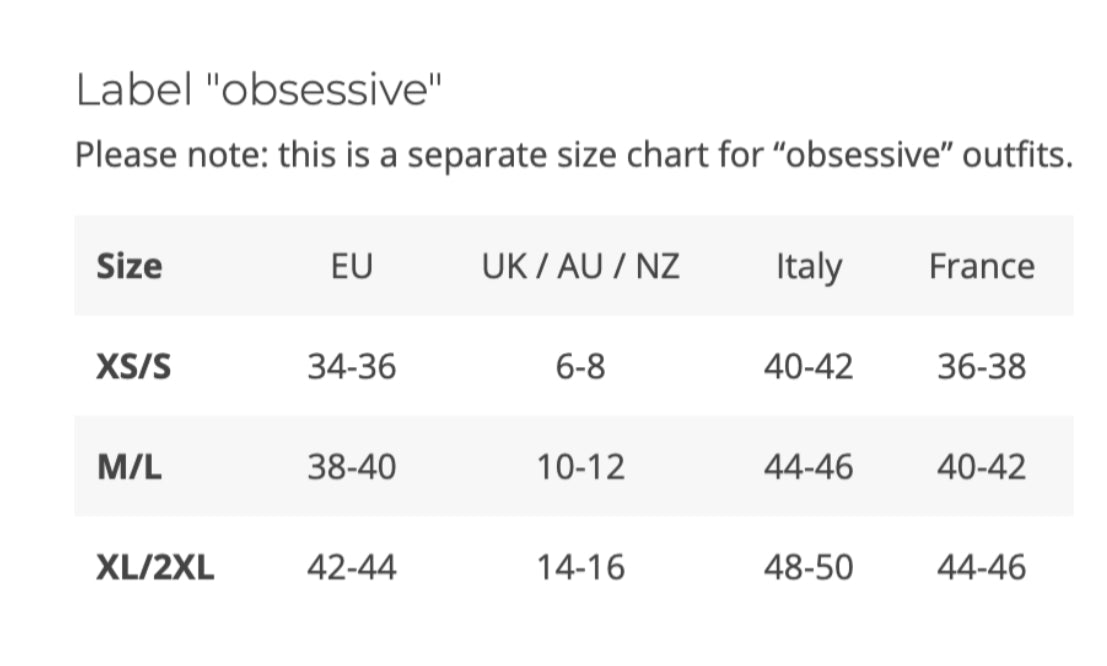
Task: Click the Size column header
Action: (129, 267)
